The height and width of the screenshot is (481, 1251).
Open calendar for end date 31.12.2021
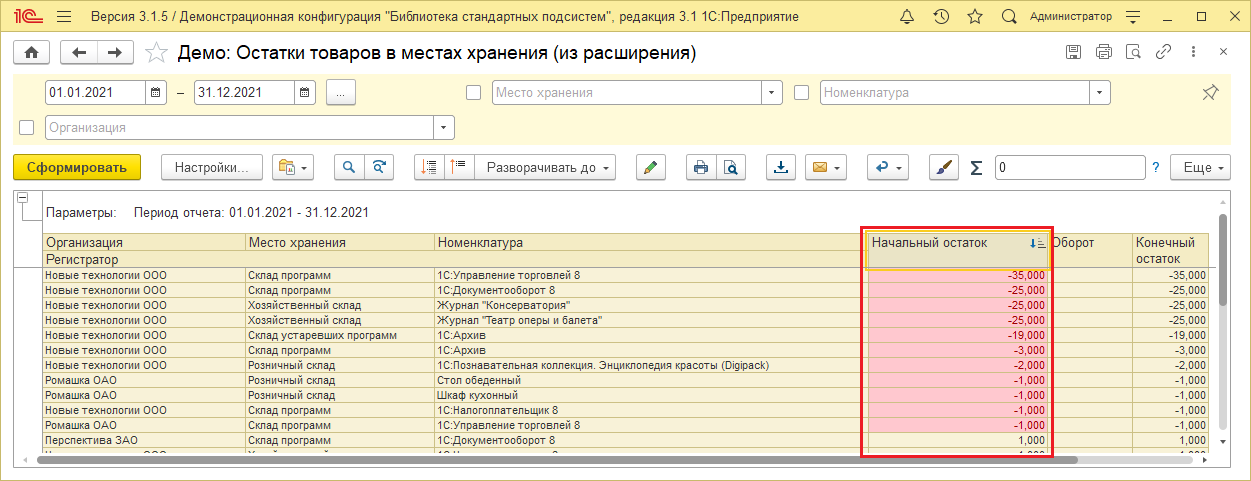(305, 92)
